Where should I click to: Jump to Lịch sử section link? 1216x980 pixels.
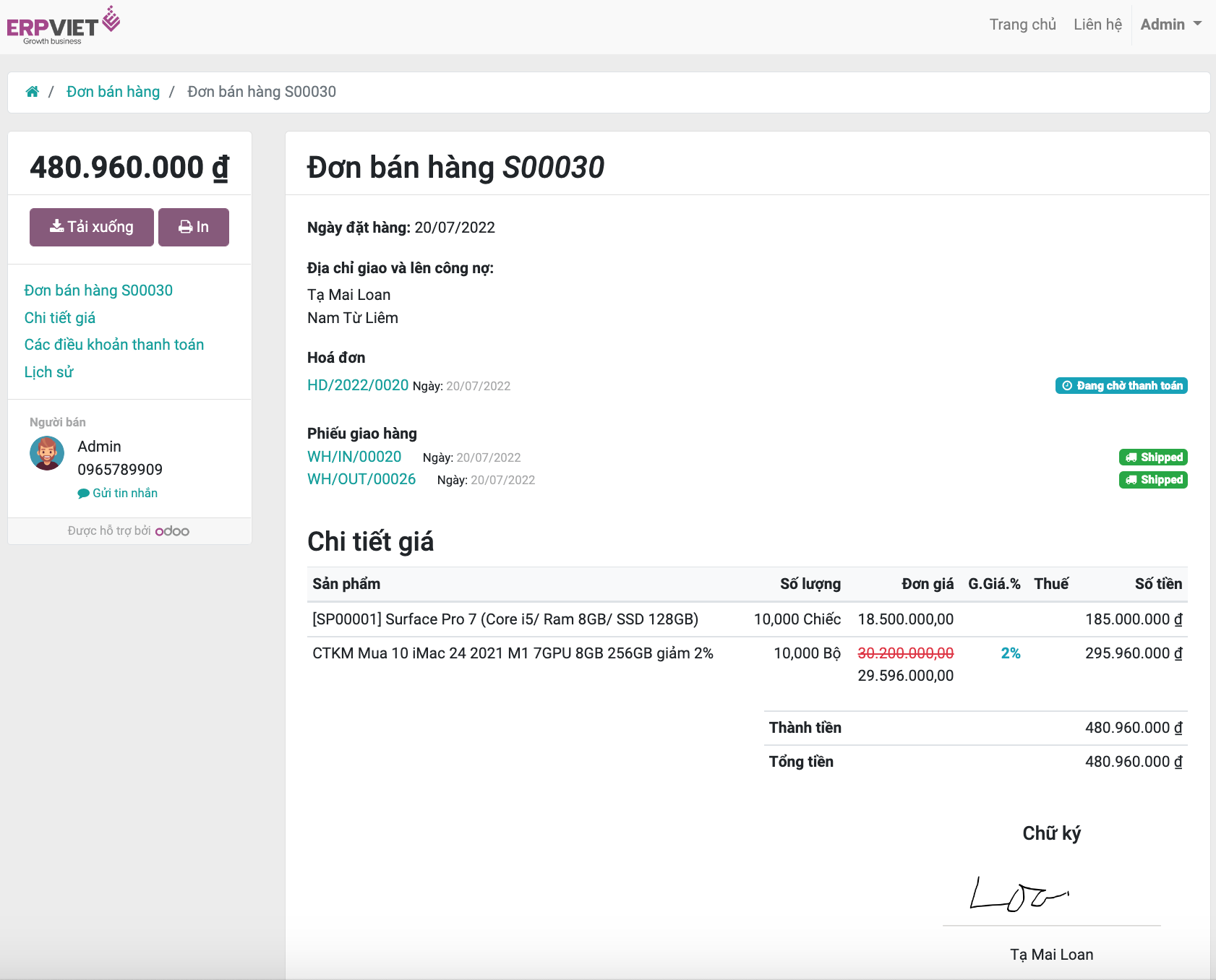point(49,372)
